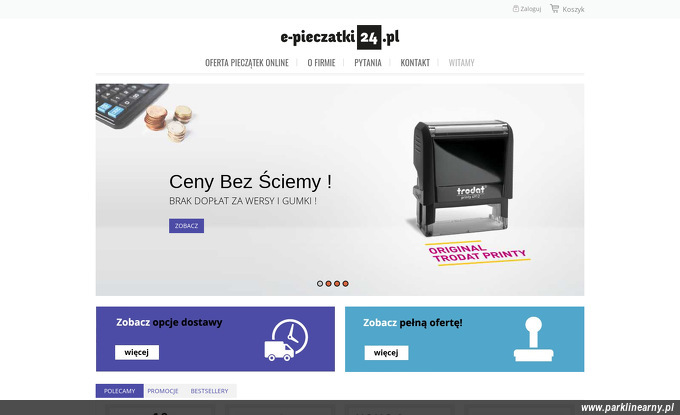This screenshot has height=415, width=680.
Task: Open the O Firmie menu item
Action: (321, 63)
